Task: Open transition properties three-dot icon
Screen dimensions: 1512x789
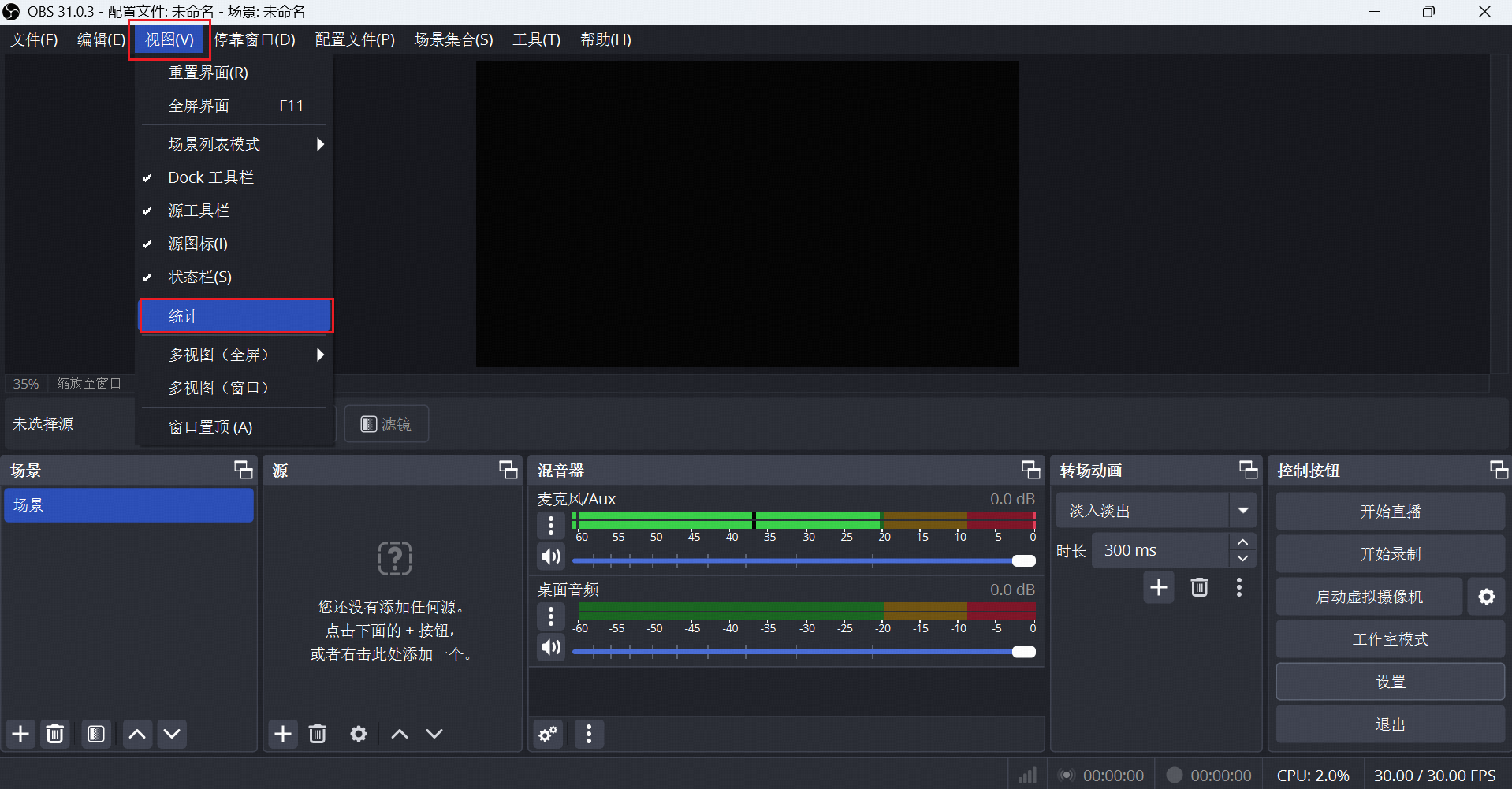Action: pos(1239,587)
